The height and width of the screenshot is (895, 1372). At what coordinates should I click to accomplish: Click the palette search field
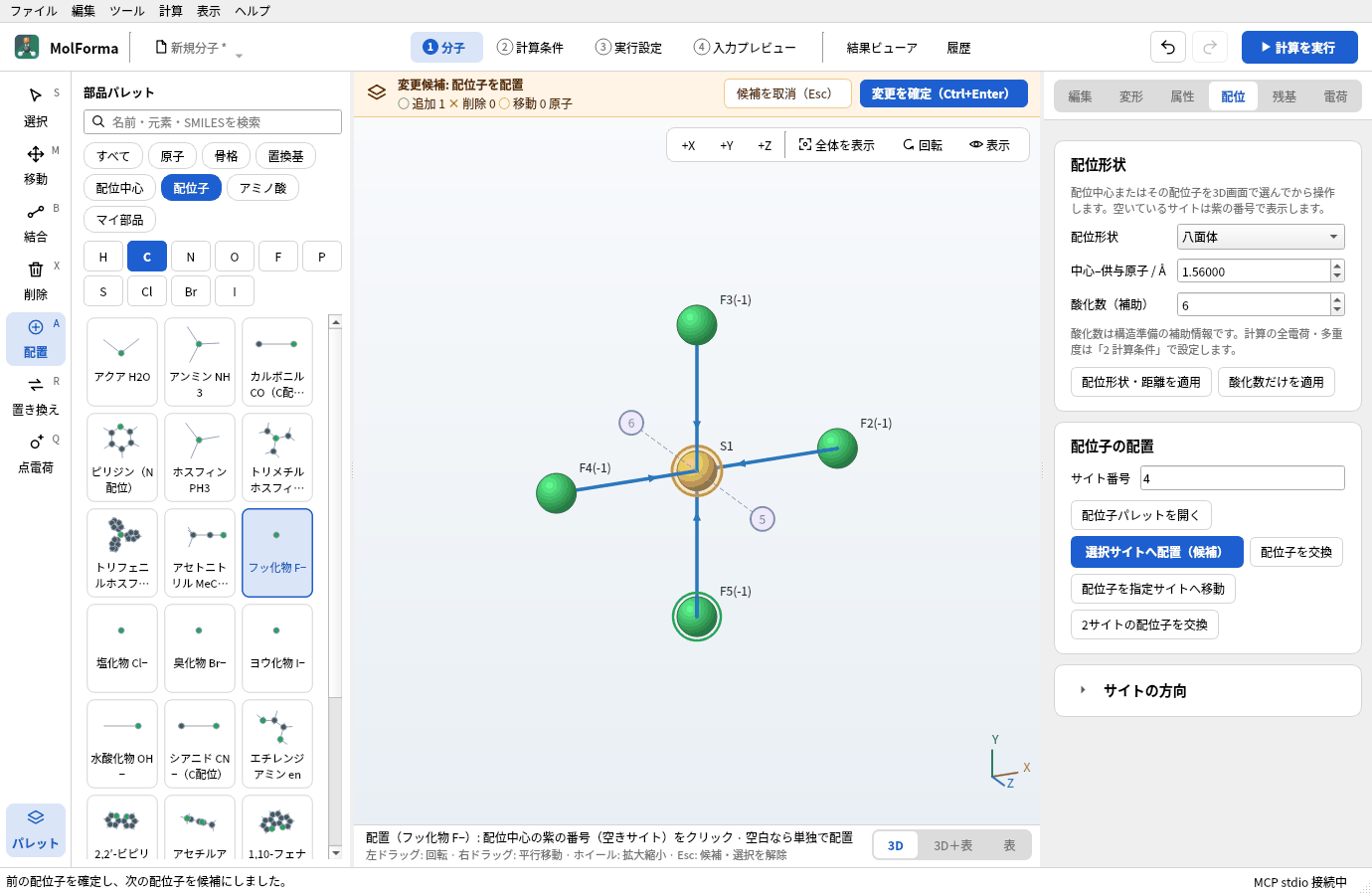[213, 122]
